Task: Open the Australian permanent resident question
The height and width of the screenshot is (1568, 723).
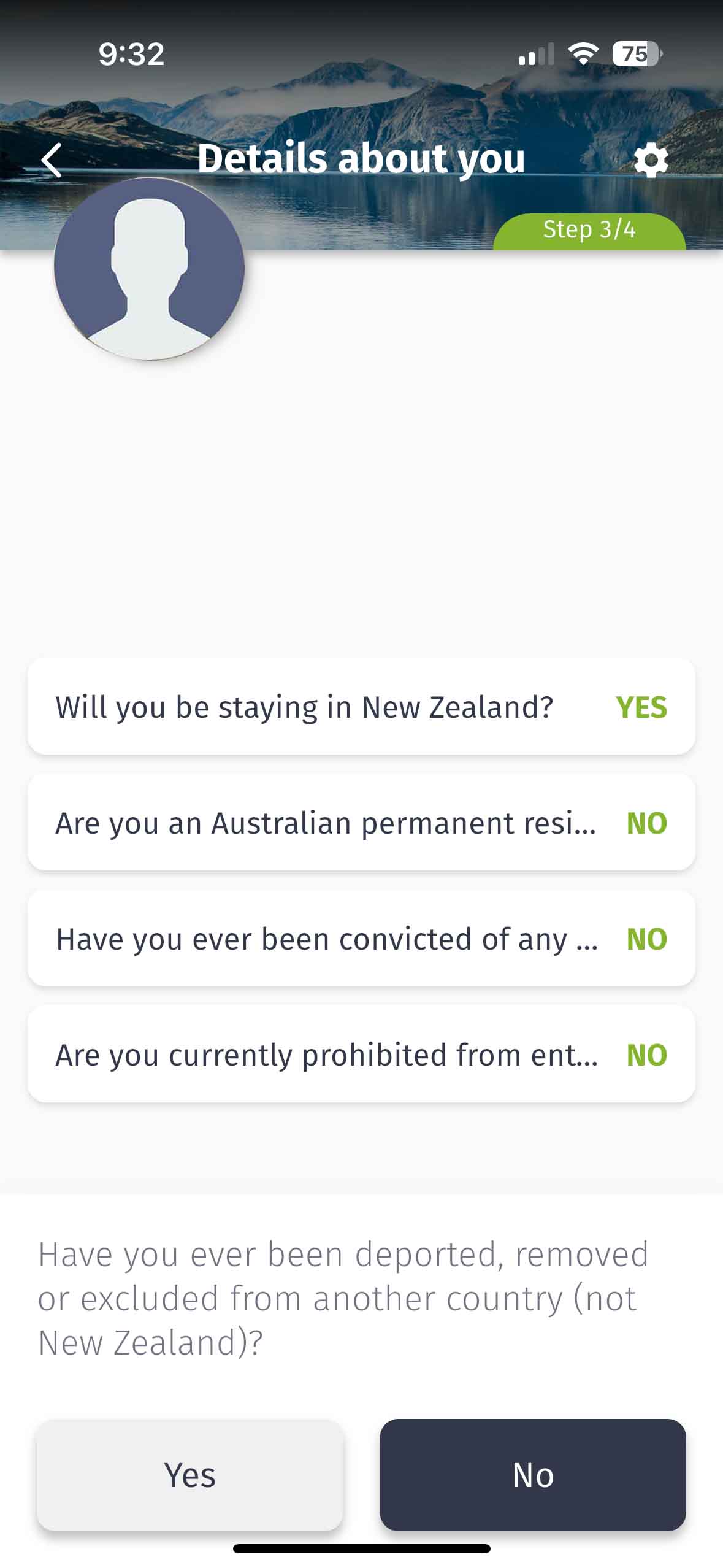Action: (361, 822)
